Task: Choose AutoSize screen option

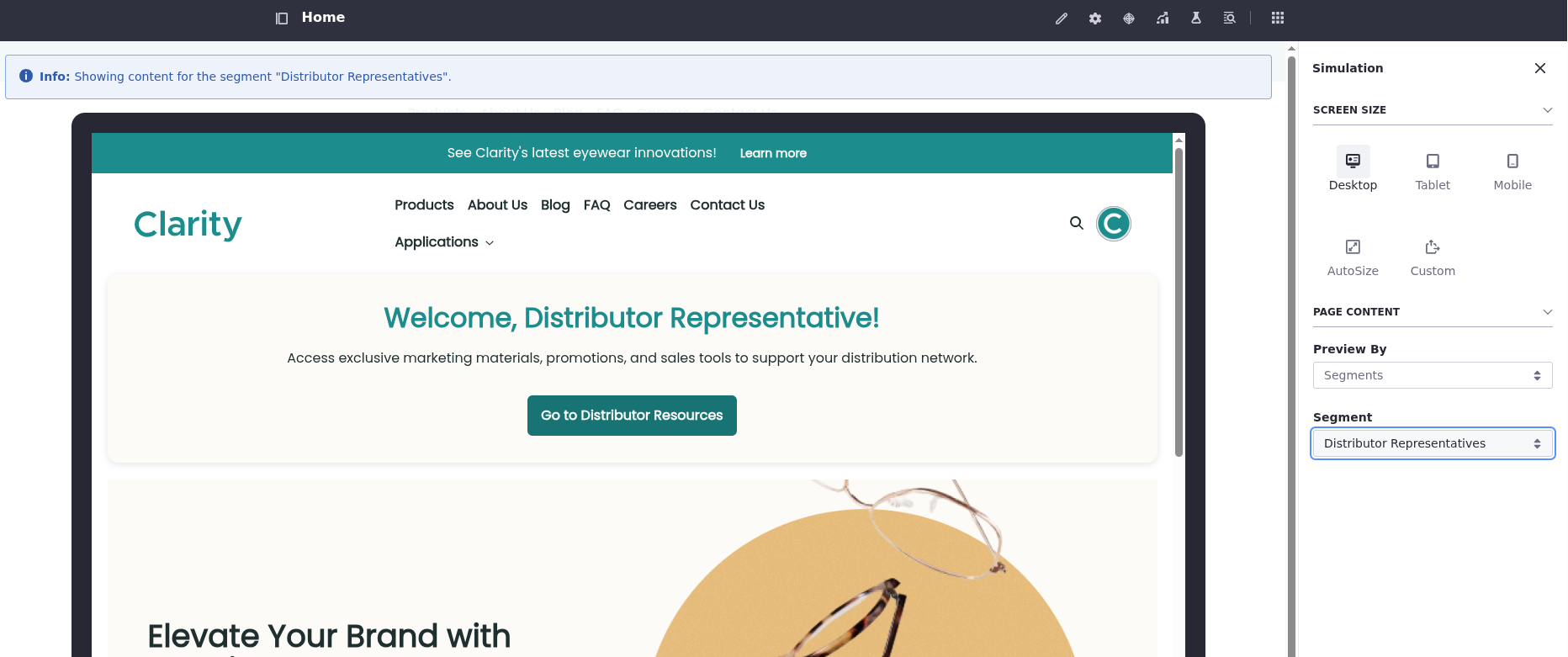Action: pos(1353,256)
